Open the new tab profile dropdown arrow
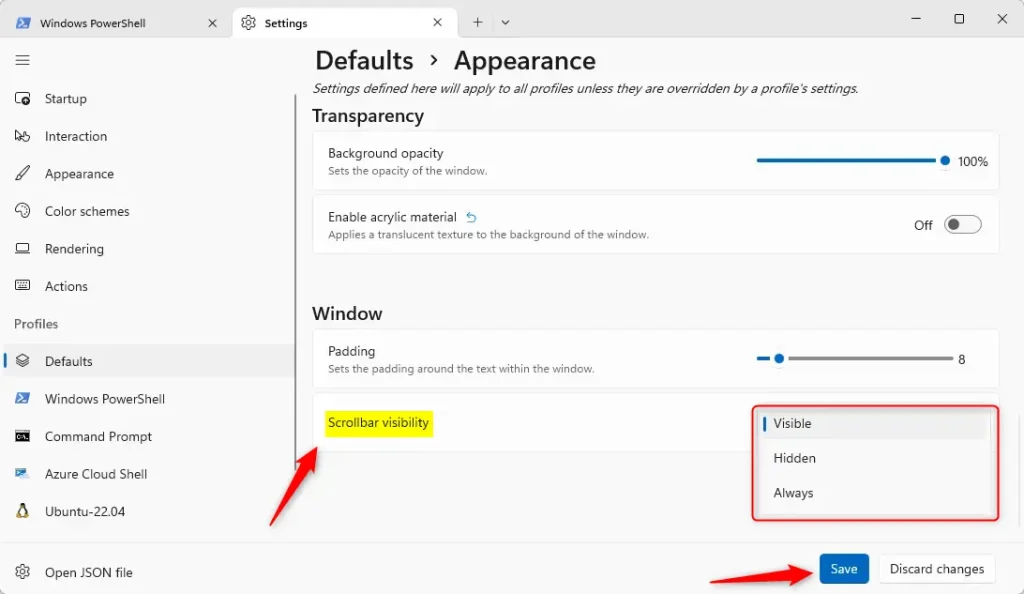Image resolution: width=1024 pixels, height=594 pixels. click(x=505, y=22)
